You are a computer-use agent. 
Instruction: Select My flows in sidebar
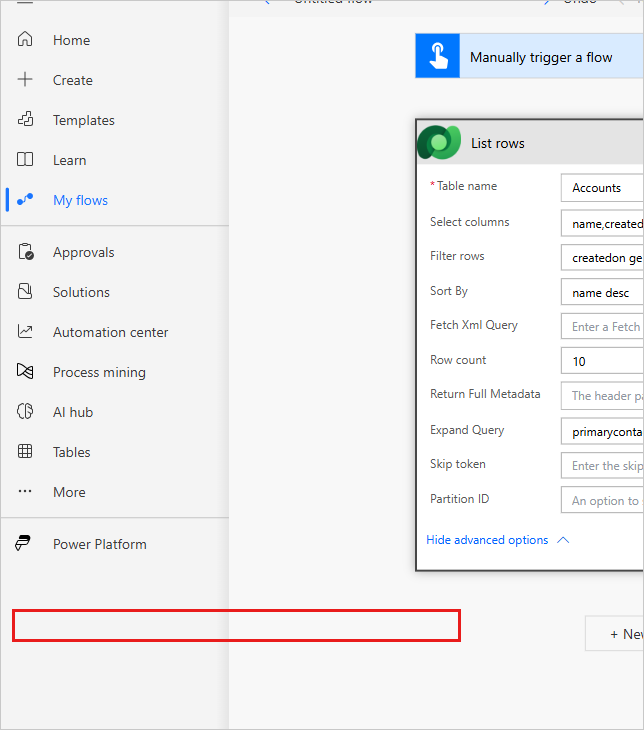pyautogui.click(x=80, y=200)
